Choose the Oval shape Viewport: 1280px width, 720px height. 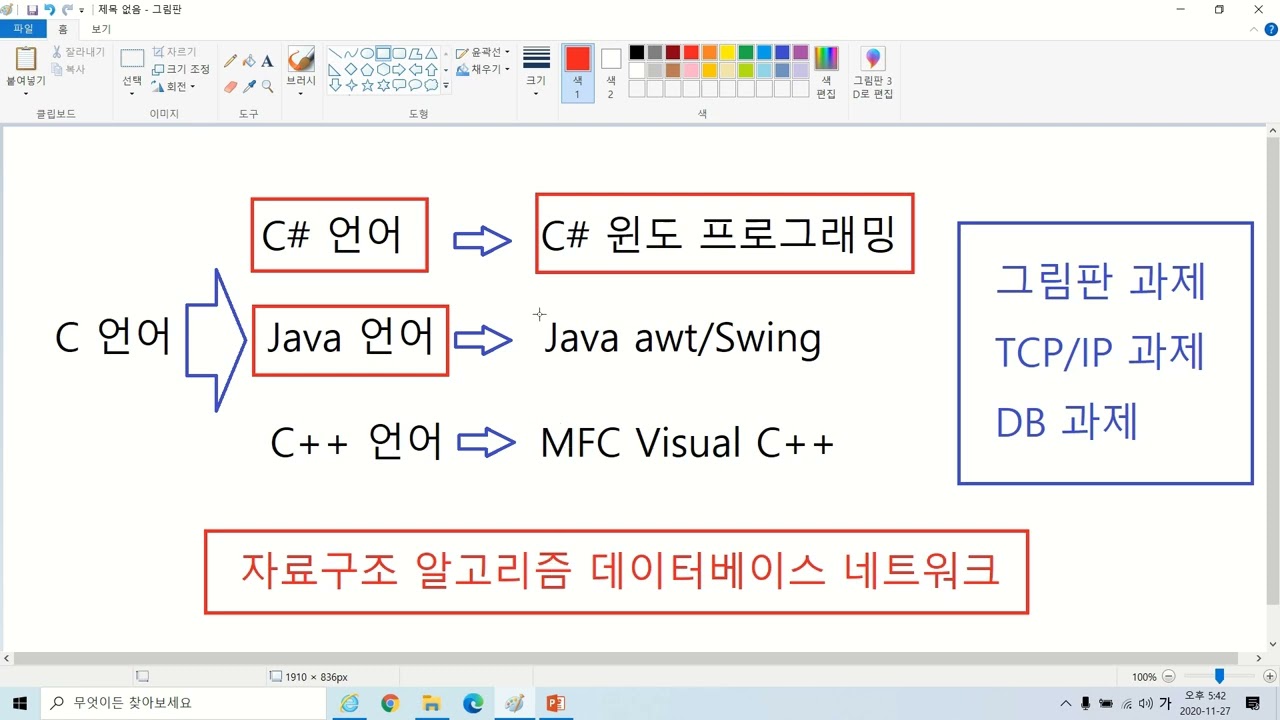[x=367, y=54]
